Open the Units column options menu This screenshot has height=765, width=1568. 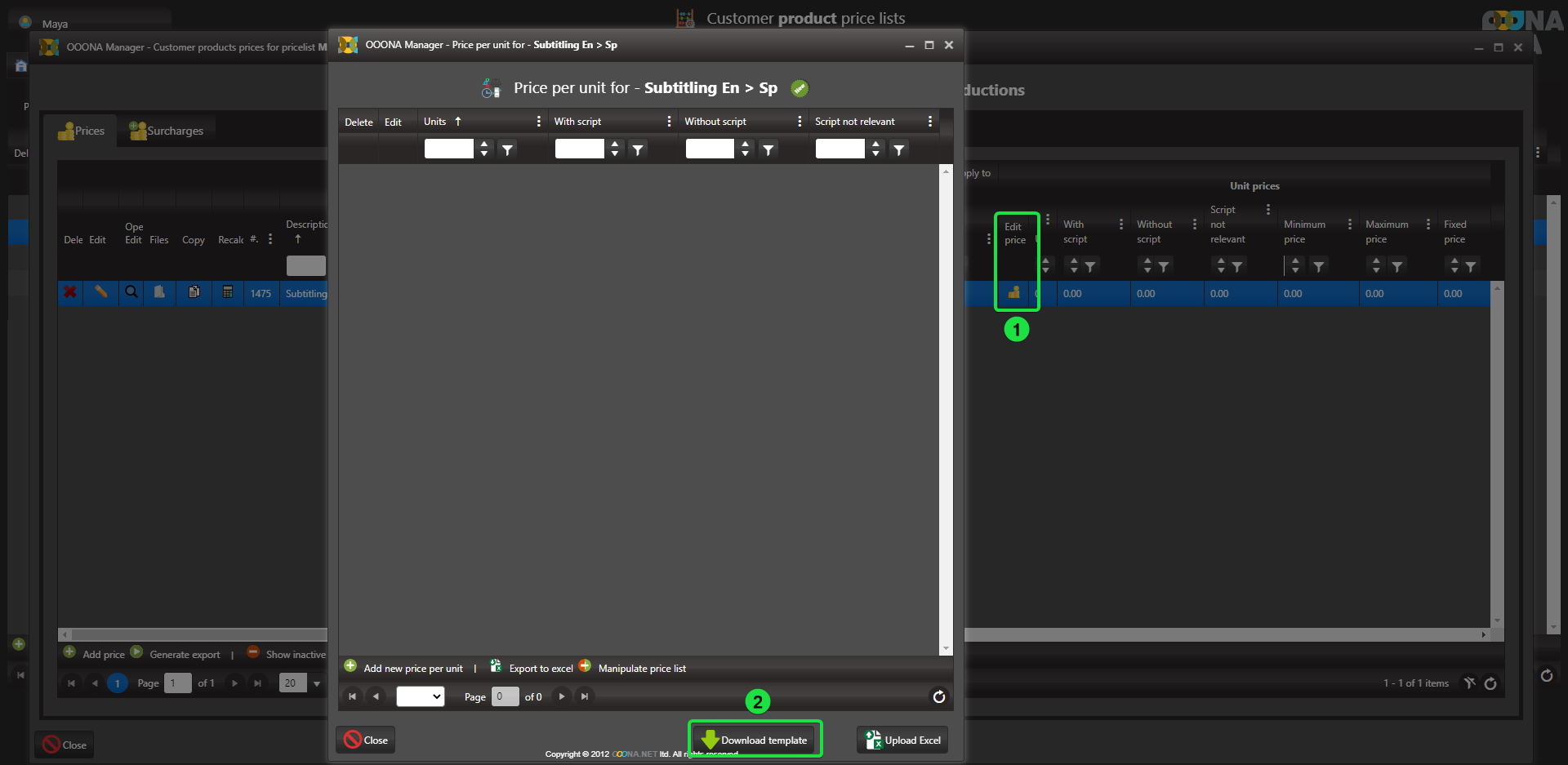coord(538,122)
